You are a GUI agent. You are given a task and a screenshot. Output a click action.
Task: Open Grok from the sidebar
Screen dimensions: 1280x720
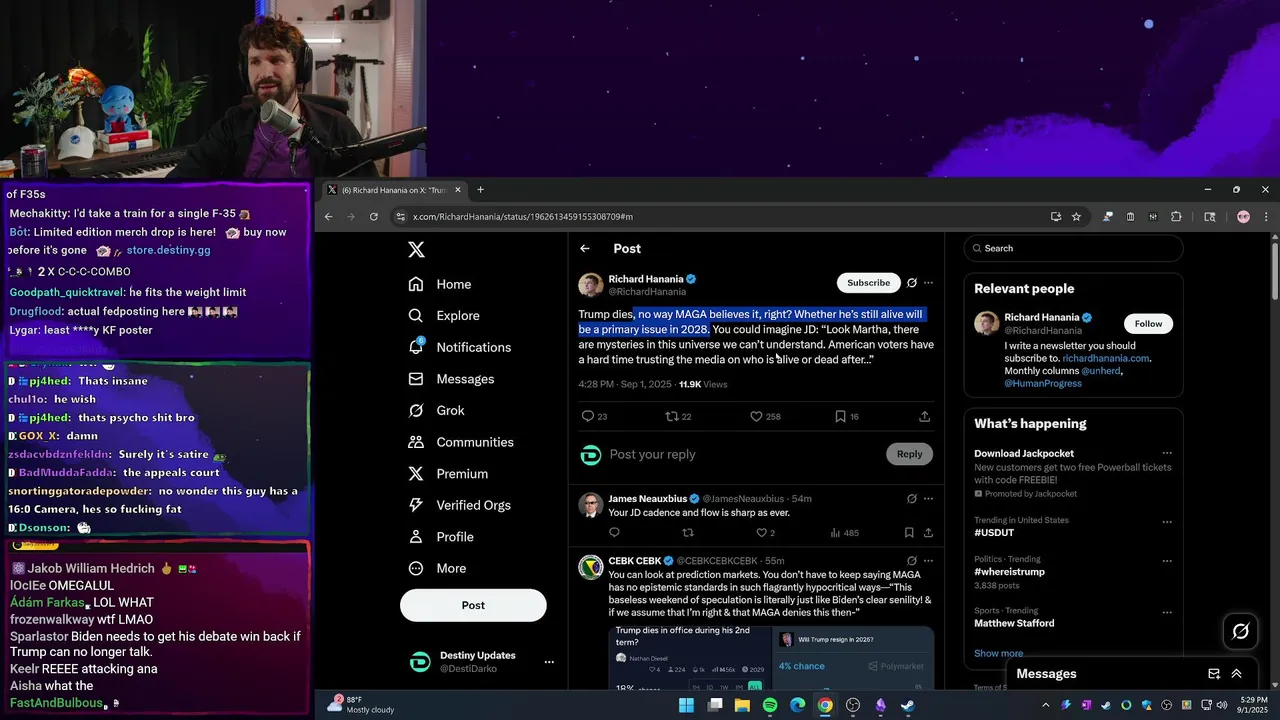pos(436,410)
